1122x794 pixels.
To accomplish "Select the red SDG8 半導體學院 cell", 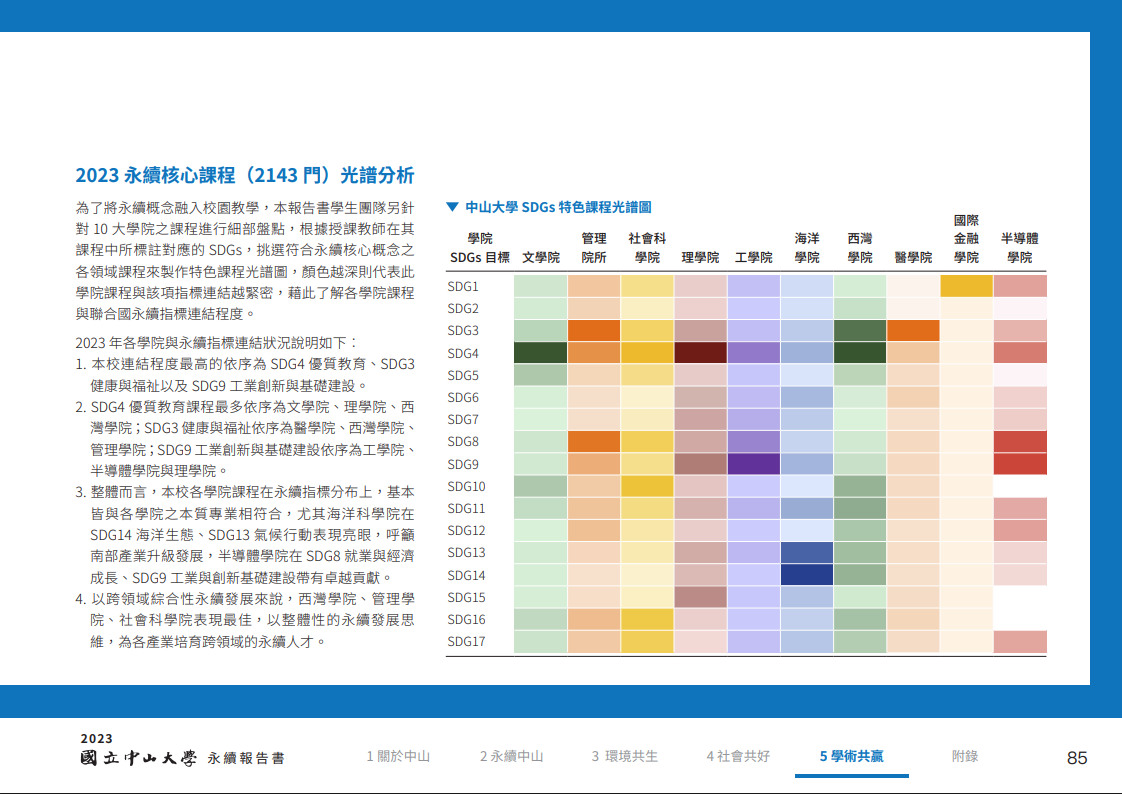I will coord(1020,442).
